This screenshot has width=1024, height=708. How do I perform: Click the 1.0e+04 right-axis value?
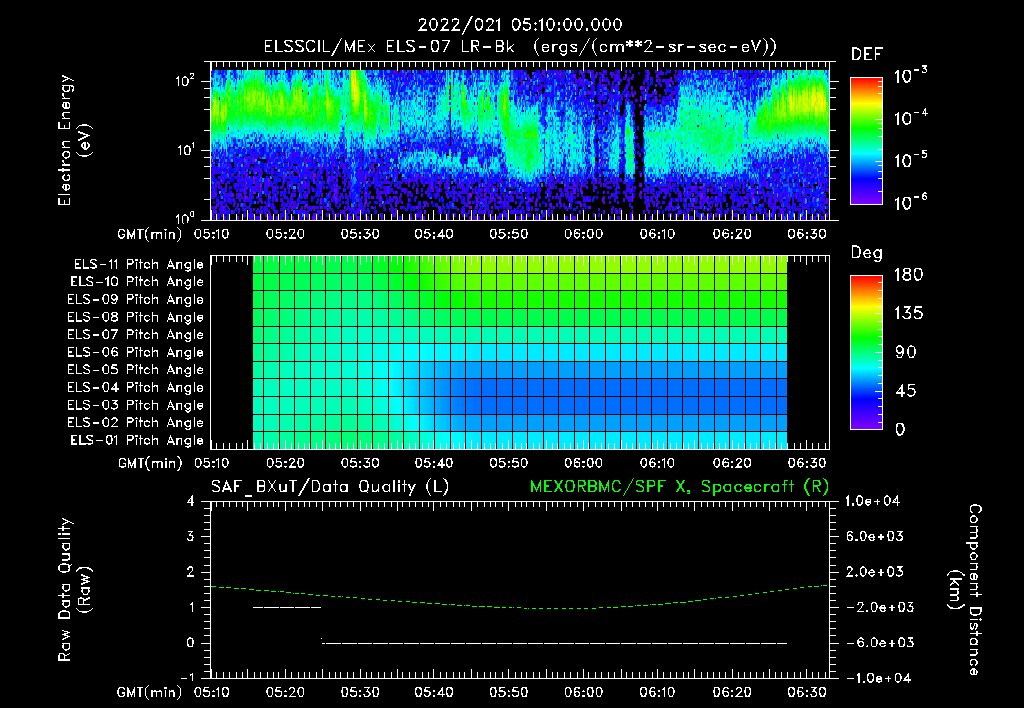872,501
